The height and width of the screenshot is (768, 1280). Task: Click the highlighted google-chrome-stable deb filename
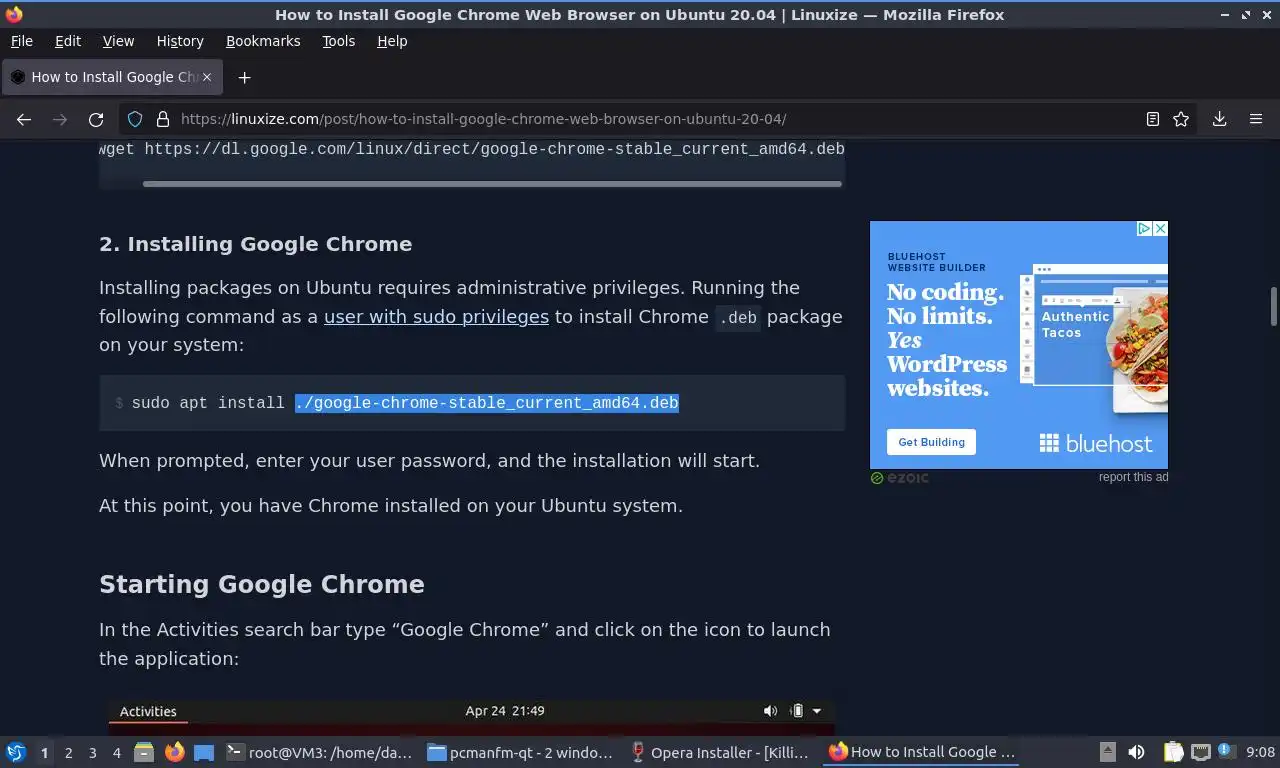pos(487,403)
